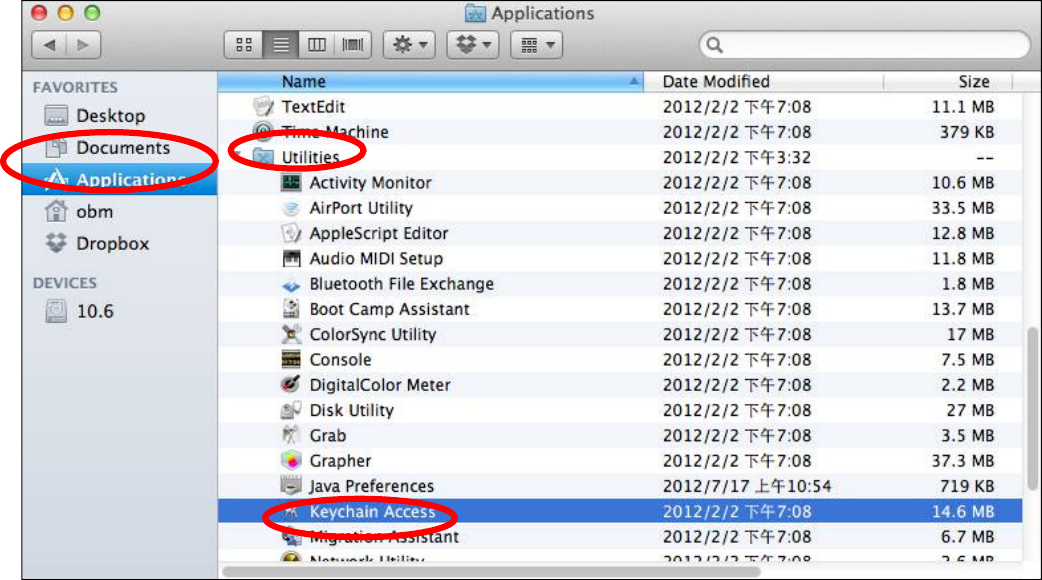Open the gear action menu

[x=409, y=45]
